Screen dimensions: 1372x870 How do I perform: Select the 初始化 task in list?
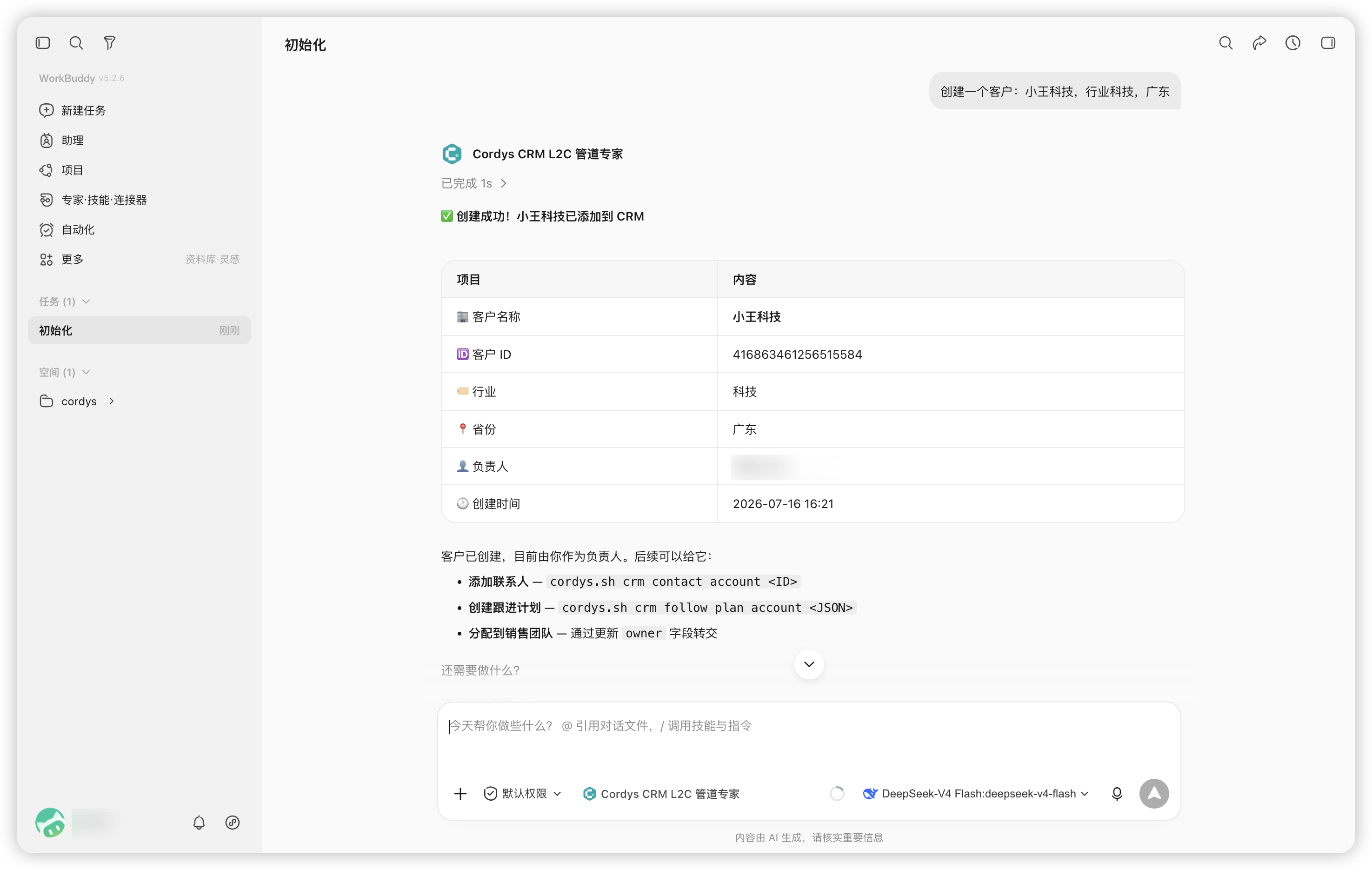139,331
